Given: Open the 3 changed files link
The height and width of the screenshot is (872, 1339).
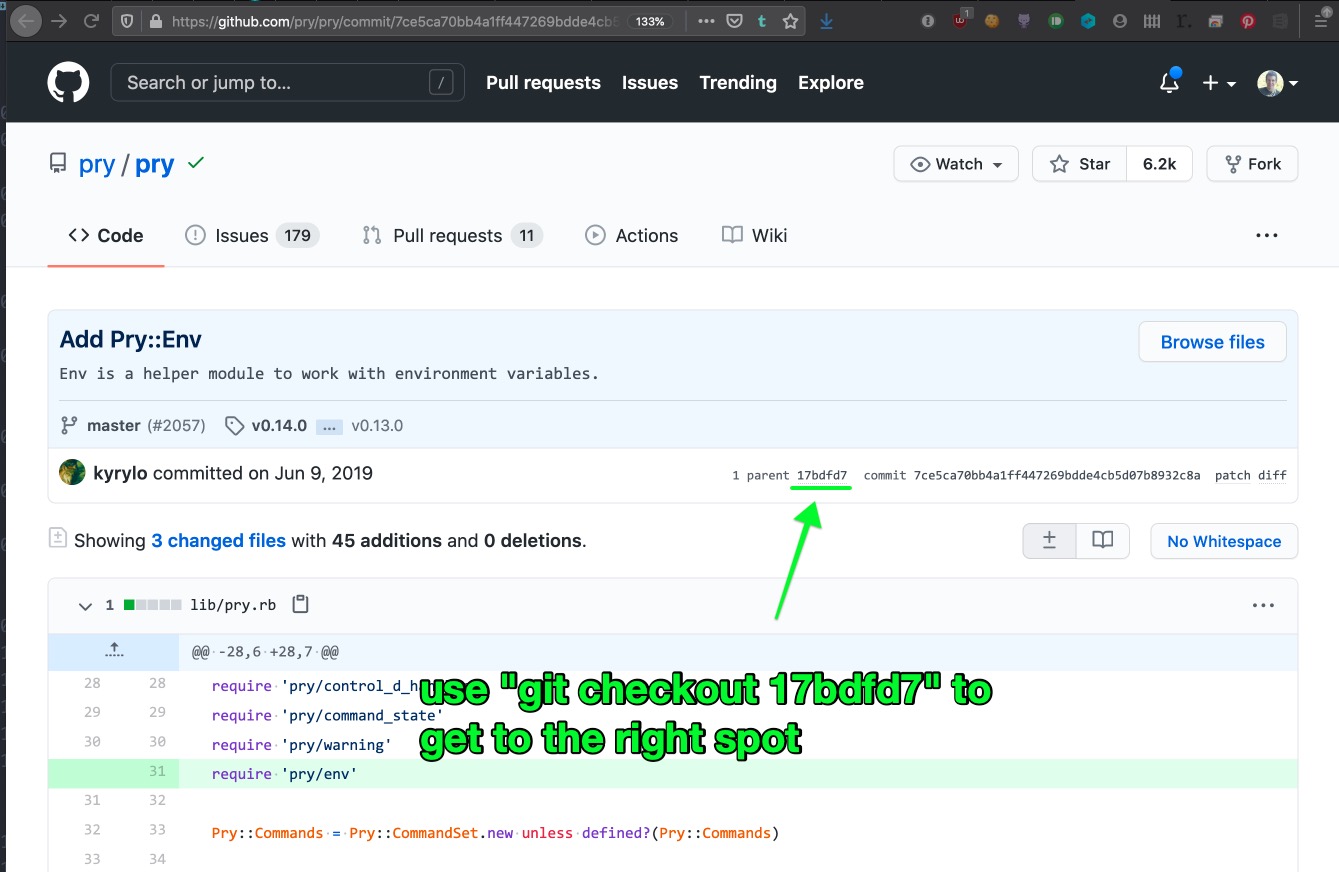Looking at the screenshot, I should tap(218, 541).
